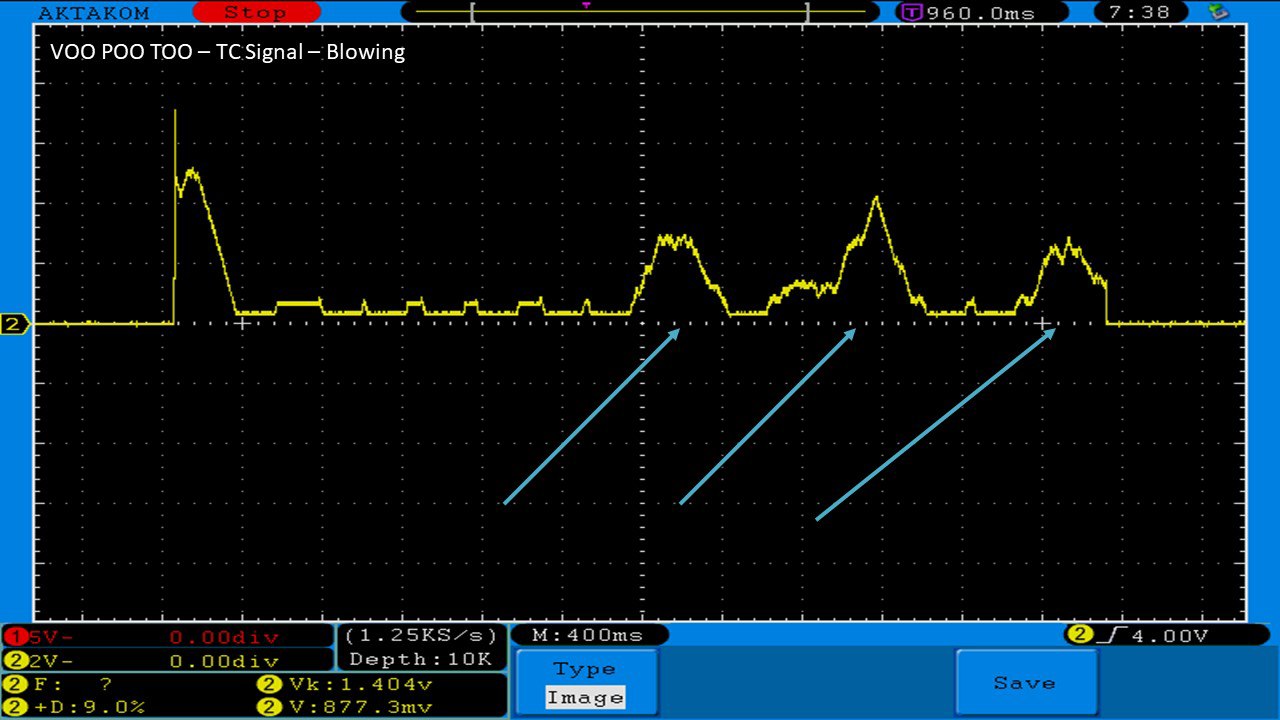
Task: Click the M:400ms timebase readout
Action: pos(588,635)
